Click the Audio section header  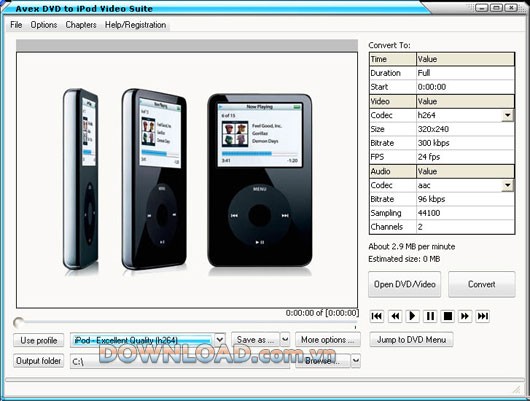coord(393,171)
